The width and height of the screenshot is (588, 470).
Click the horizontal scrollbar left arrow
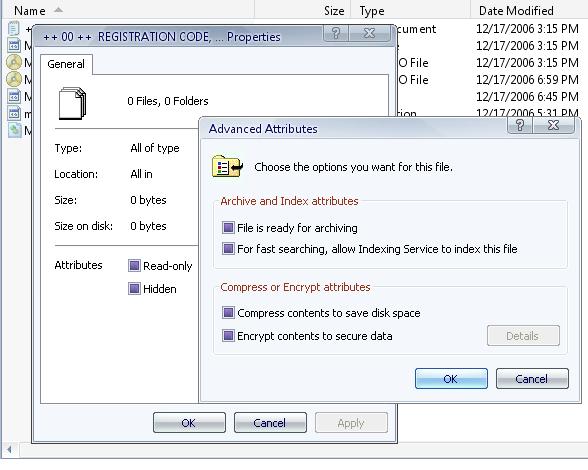(x=9, y=449)
